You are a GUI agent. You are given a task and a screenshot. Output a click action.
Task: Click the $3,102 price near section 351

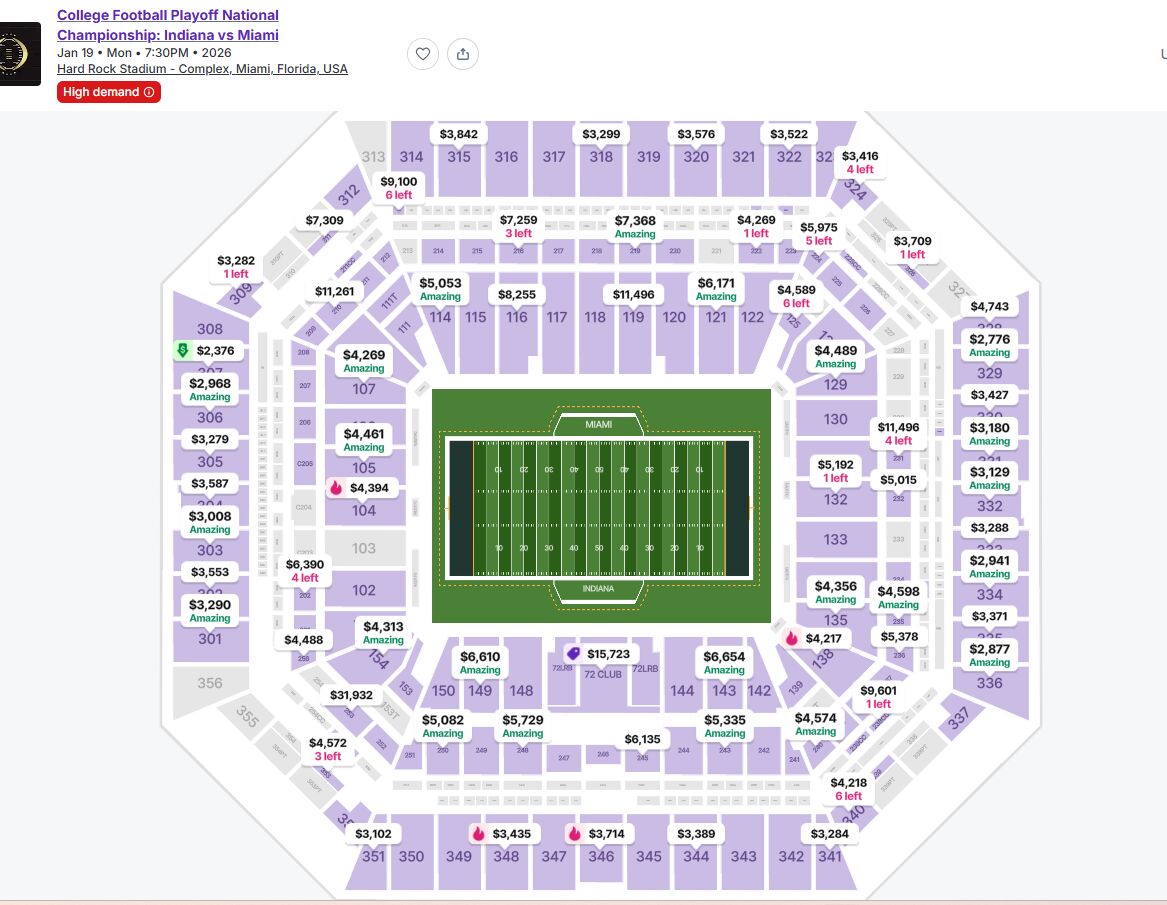click(375, 833)
